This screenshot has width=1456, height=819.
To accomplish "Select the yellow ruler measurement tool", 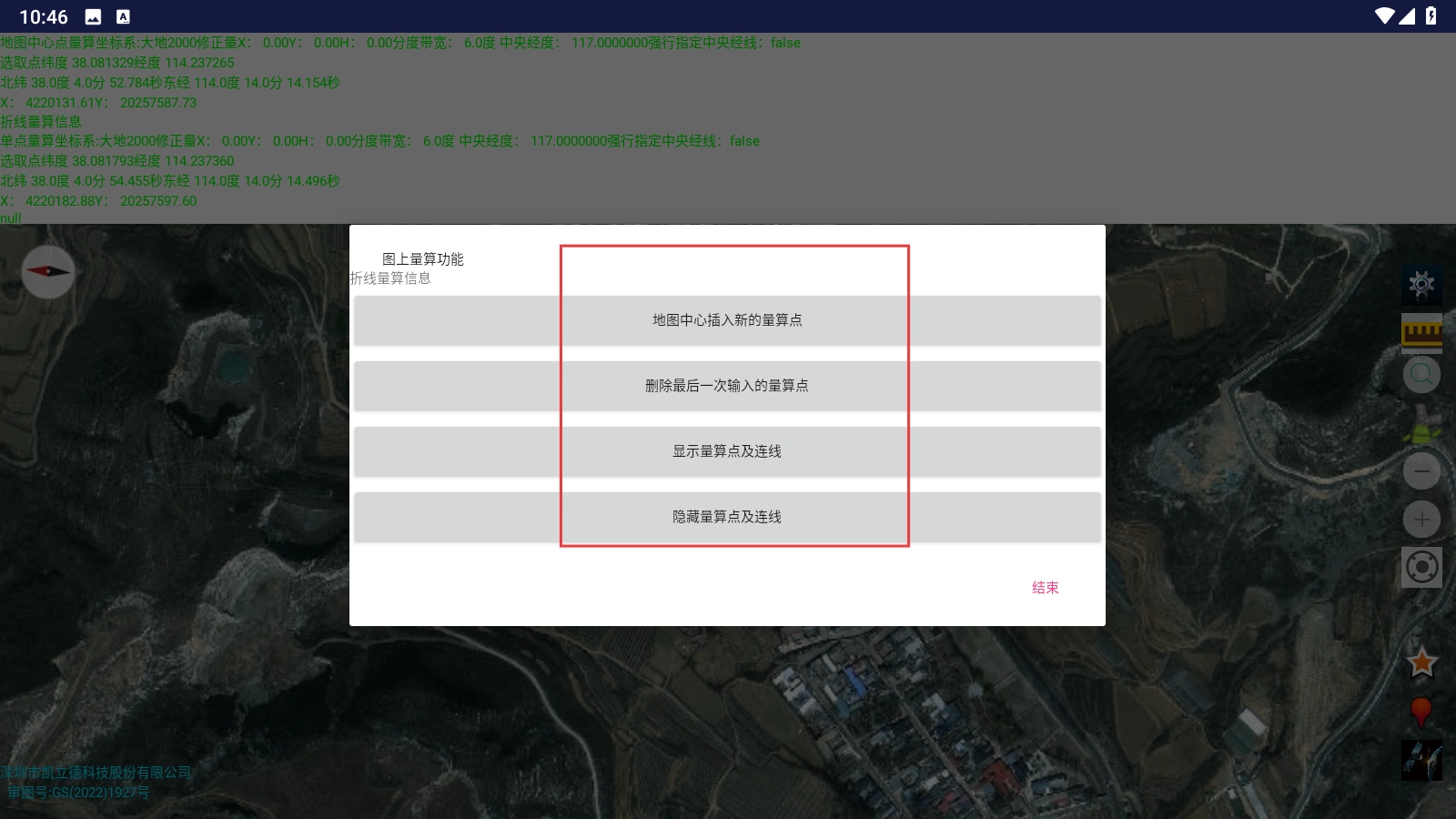I will (1421, 332).
